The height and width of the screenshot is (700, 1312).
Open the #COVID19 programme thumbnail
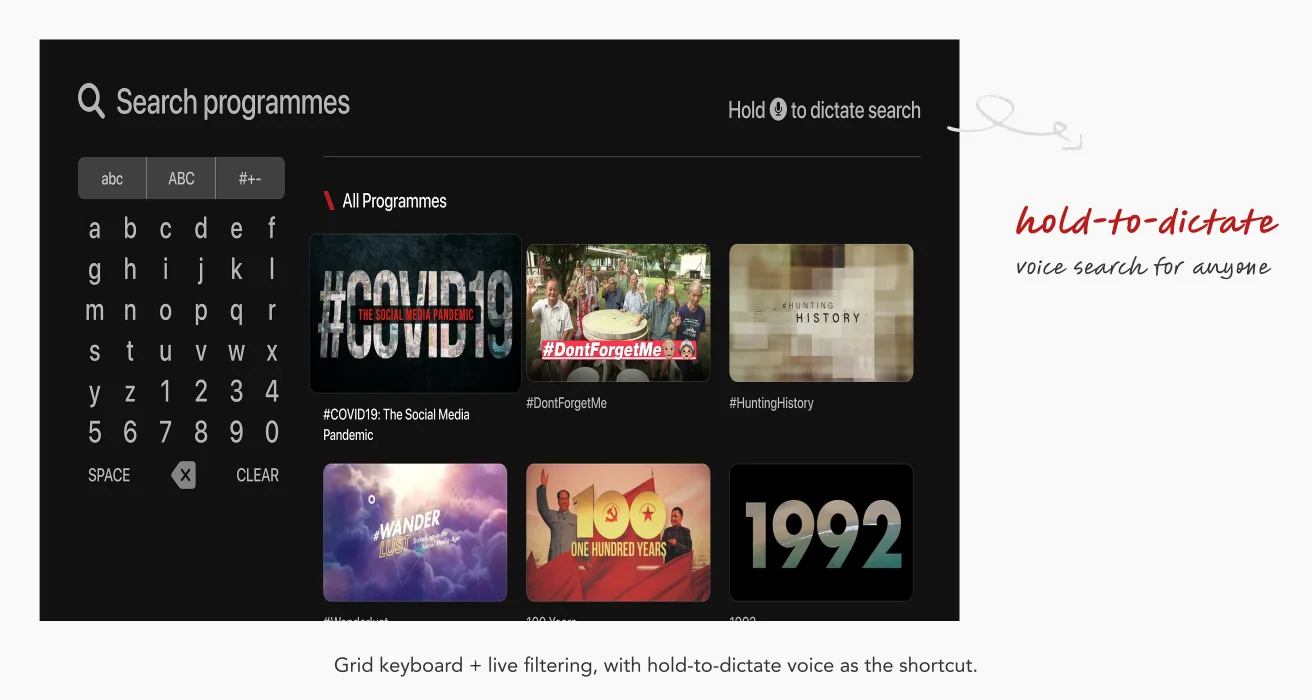coord(415,313)
